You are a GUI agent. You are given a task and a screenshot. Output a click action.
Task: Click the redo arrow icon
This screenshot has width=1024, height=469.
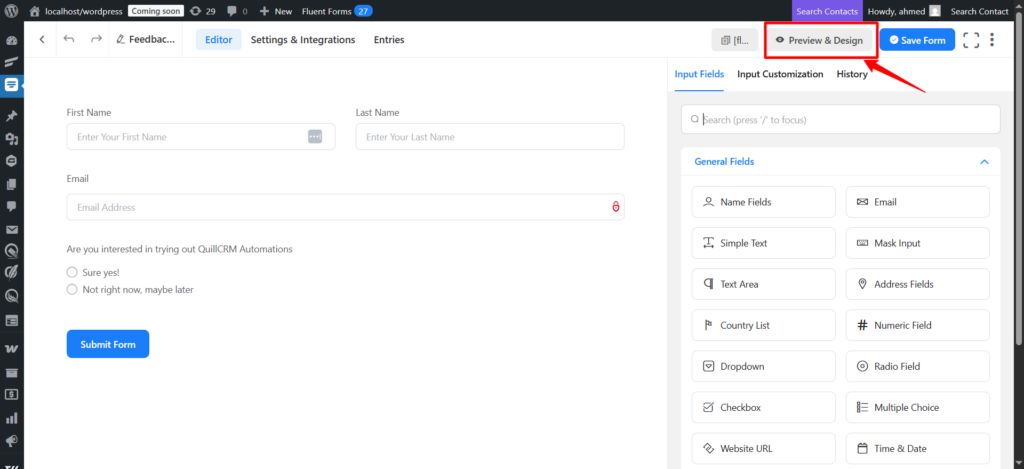pos(96,40)
